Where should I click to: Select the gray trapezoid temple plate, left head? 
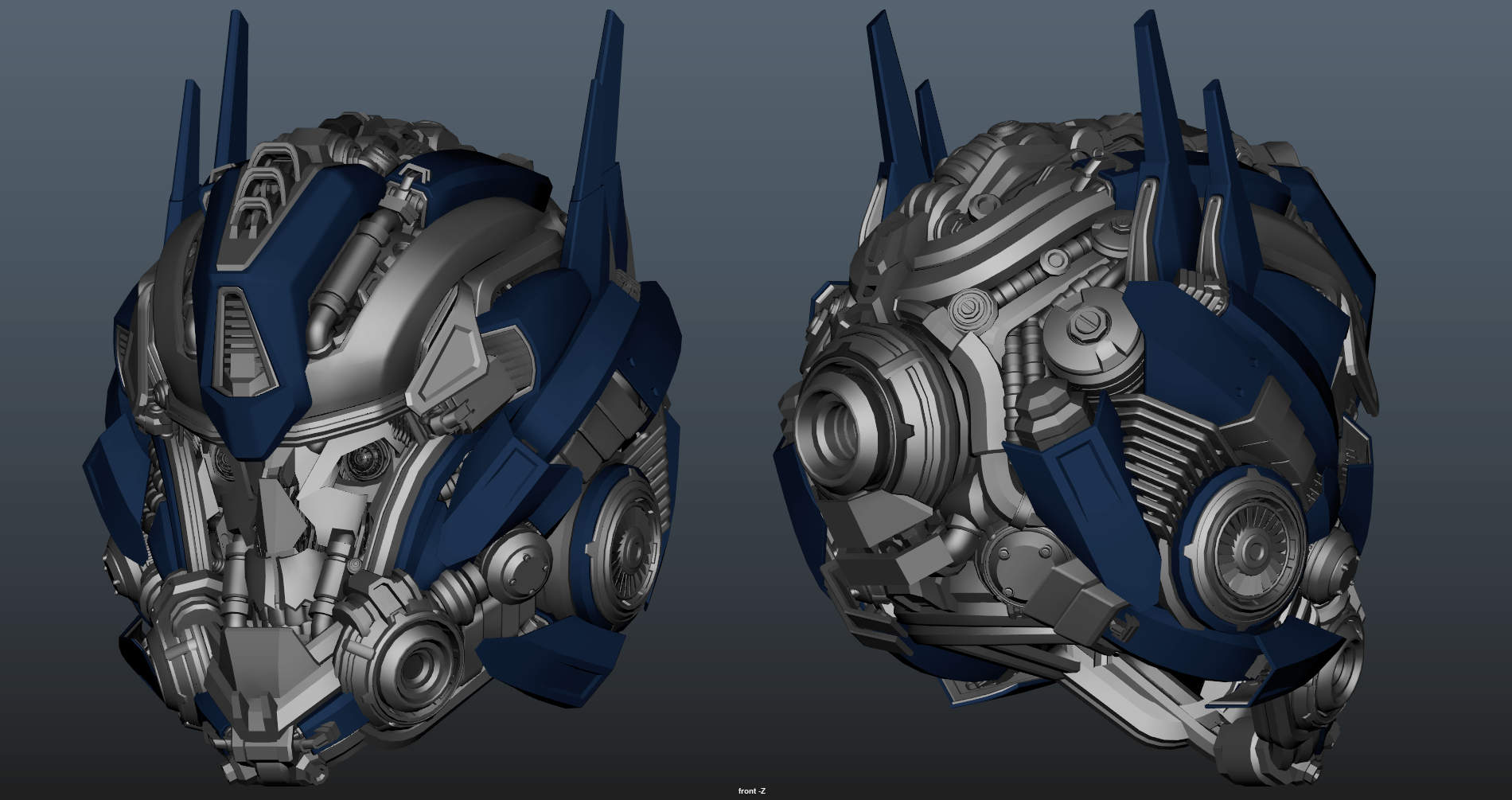(450, 357)
